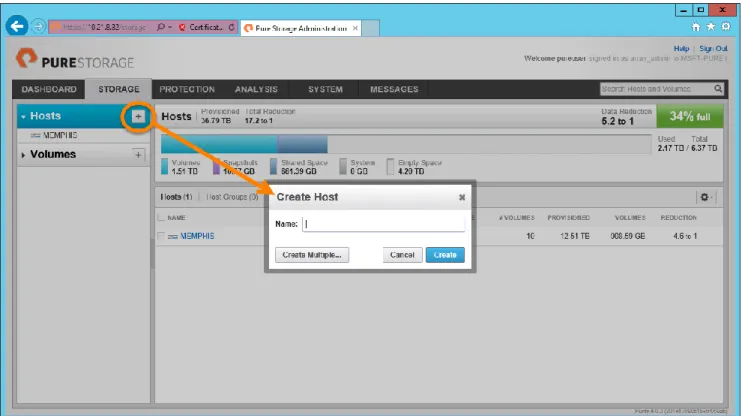Open the gear settings dropdown in hosts table

point(706,197)
